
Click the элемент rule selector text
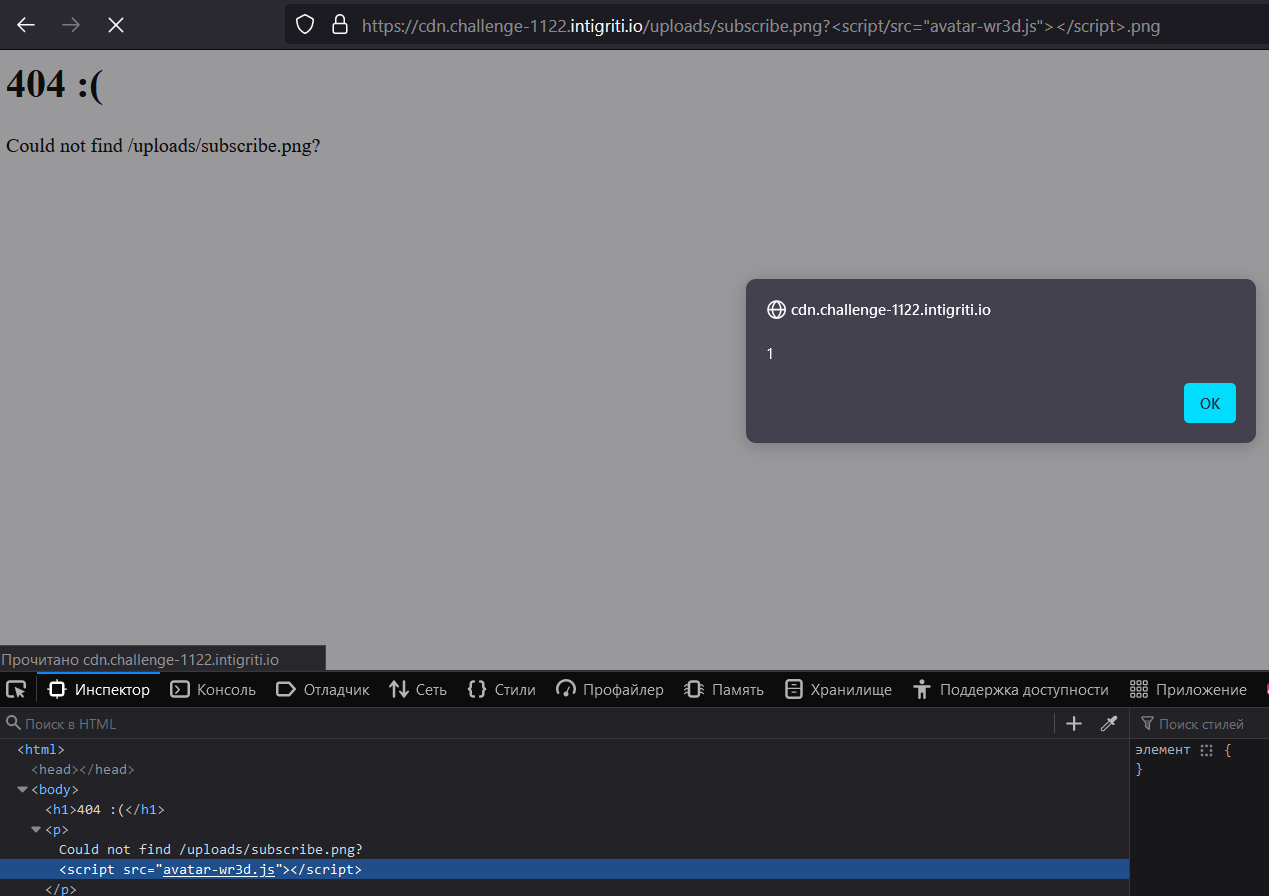coord(1163,749)
